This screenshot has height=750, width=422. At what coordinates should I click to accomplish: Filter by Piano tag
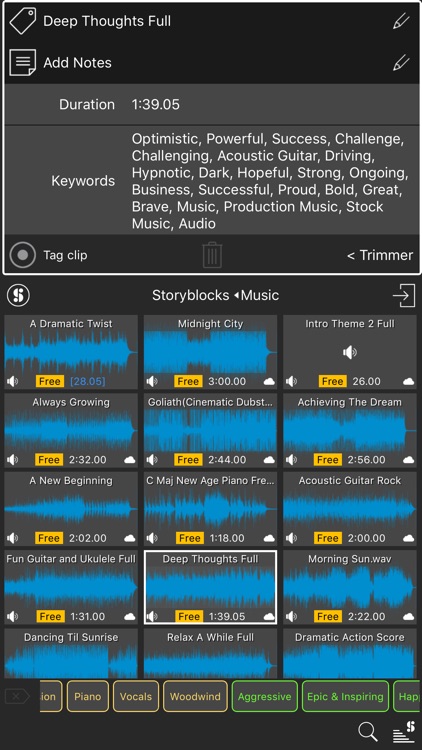pos(88,696)
